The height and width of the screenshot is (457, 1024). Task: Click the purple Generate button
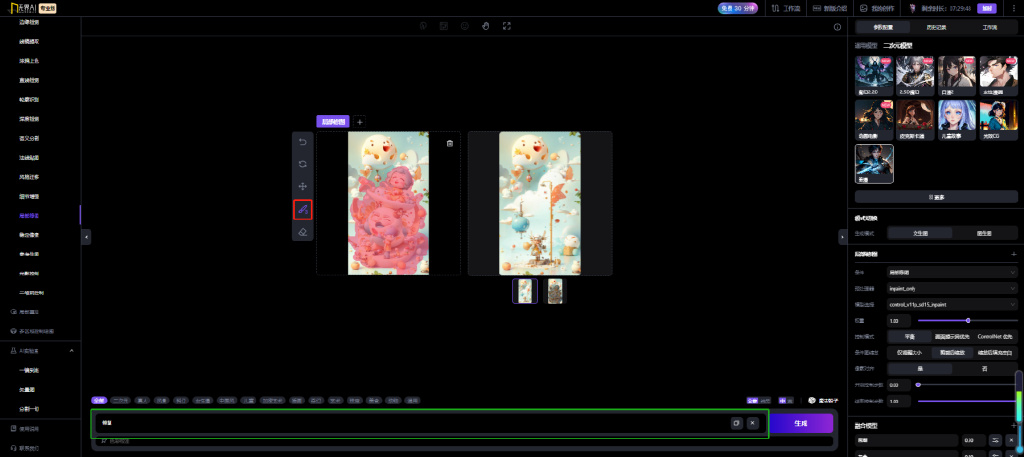point(801,423)
